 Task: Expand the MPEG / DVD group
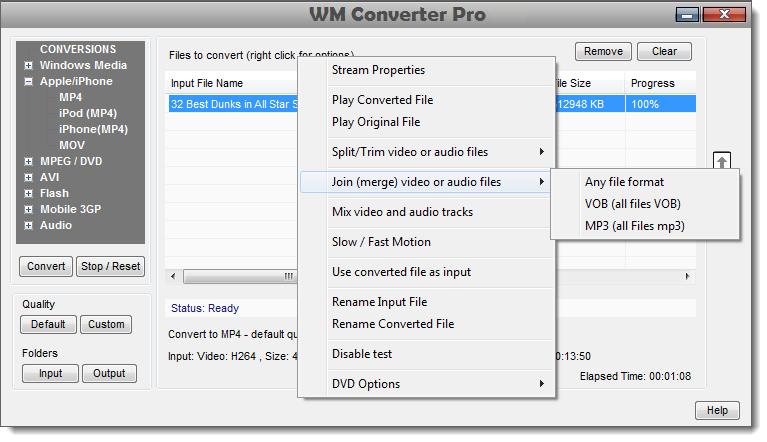click(29, 162)
